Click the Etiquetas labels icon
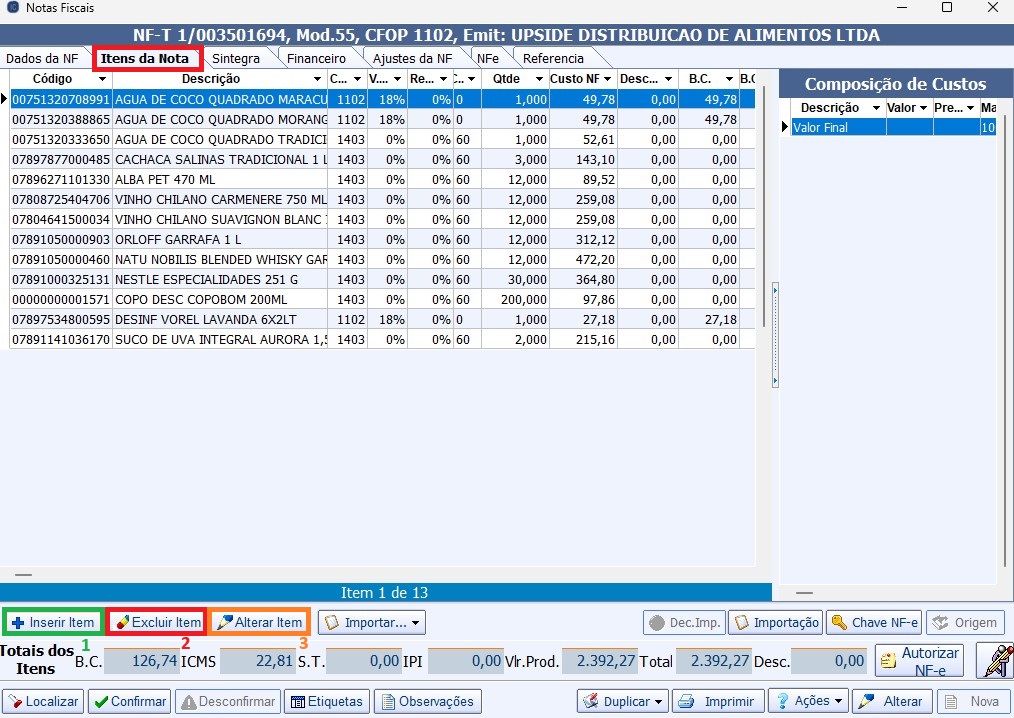 click(x=296, y=701)
